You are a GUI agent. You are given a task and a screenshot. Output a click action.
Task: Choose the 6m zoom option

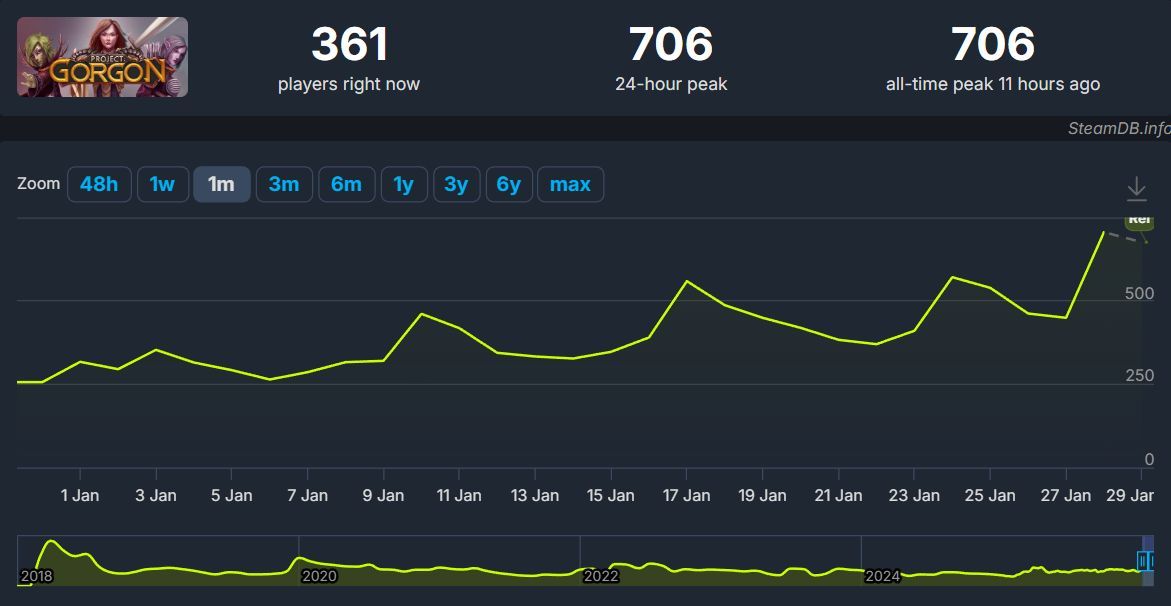click(x=346, y=185)
